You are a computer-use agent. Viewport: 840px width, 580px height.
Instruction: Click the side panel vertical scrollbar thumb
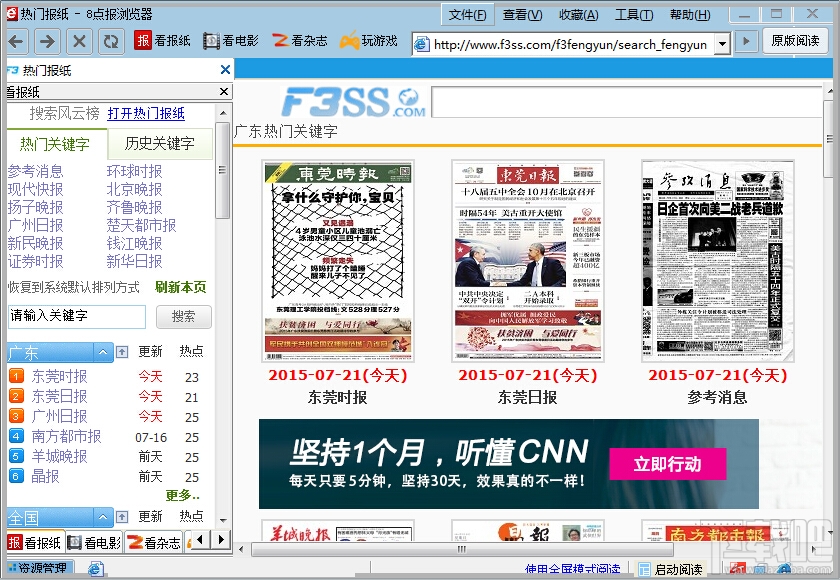pos(222,170)
